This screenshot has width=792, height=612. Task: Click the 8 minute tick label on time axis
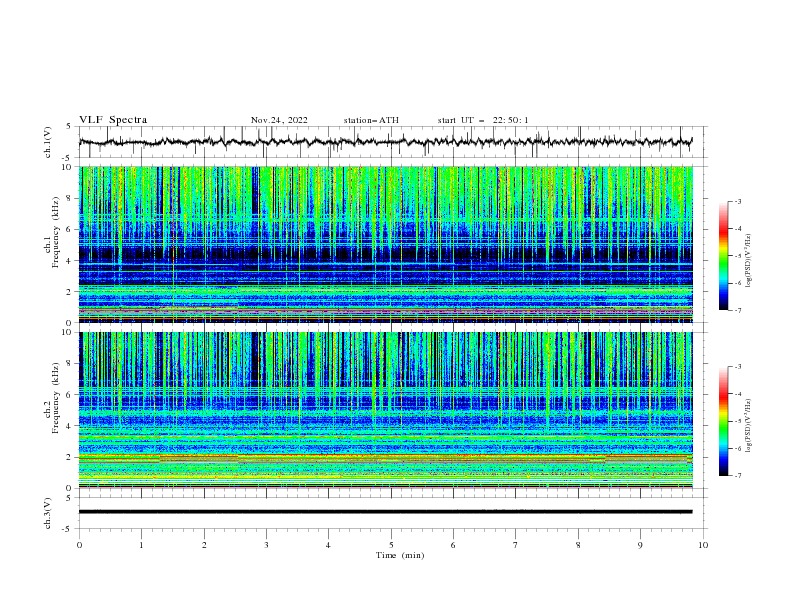click(578, 545)
